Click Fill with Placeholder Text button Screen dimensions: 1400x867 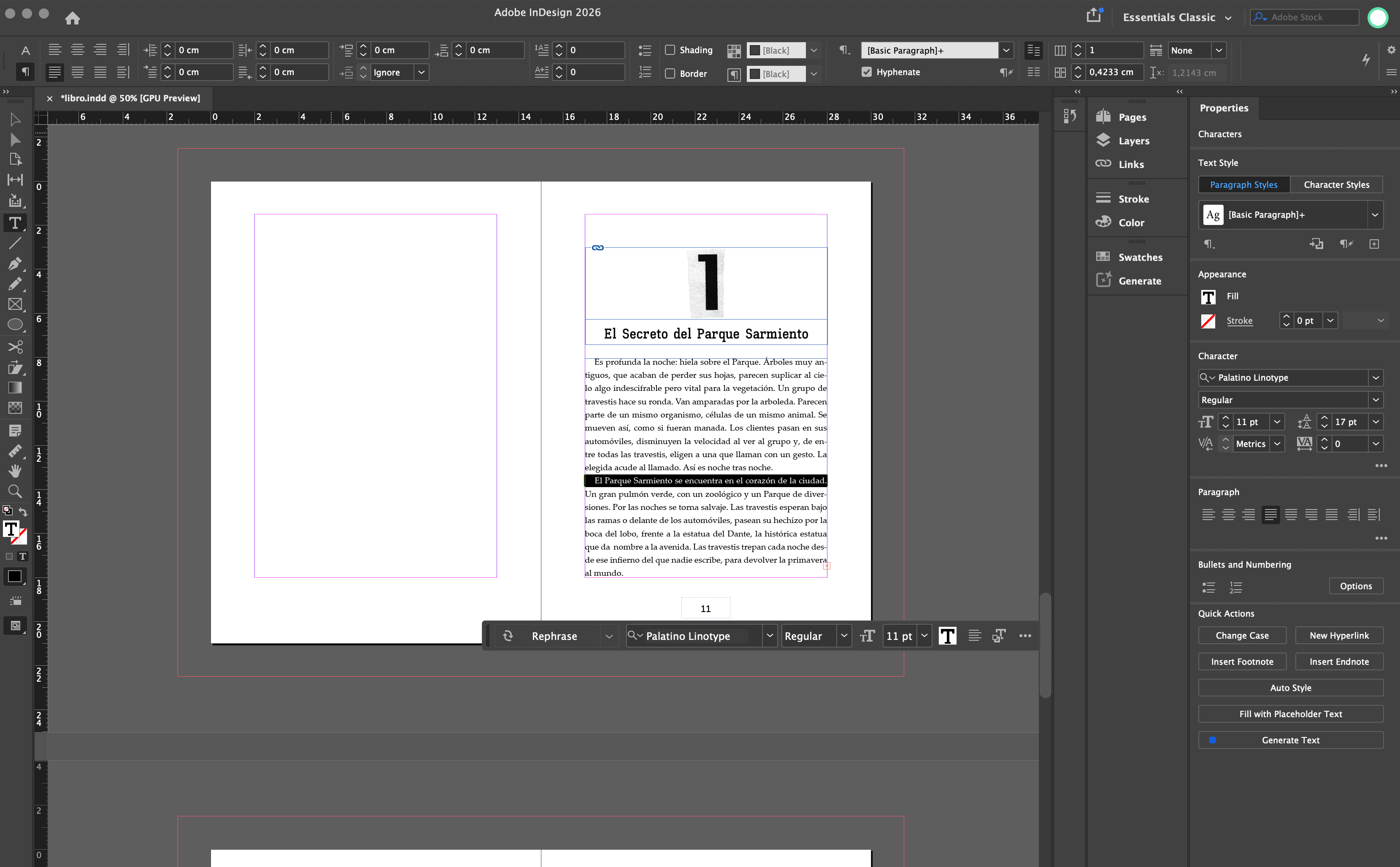click(x=1291, y=714)
